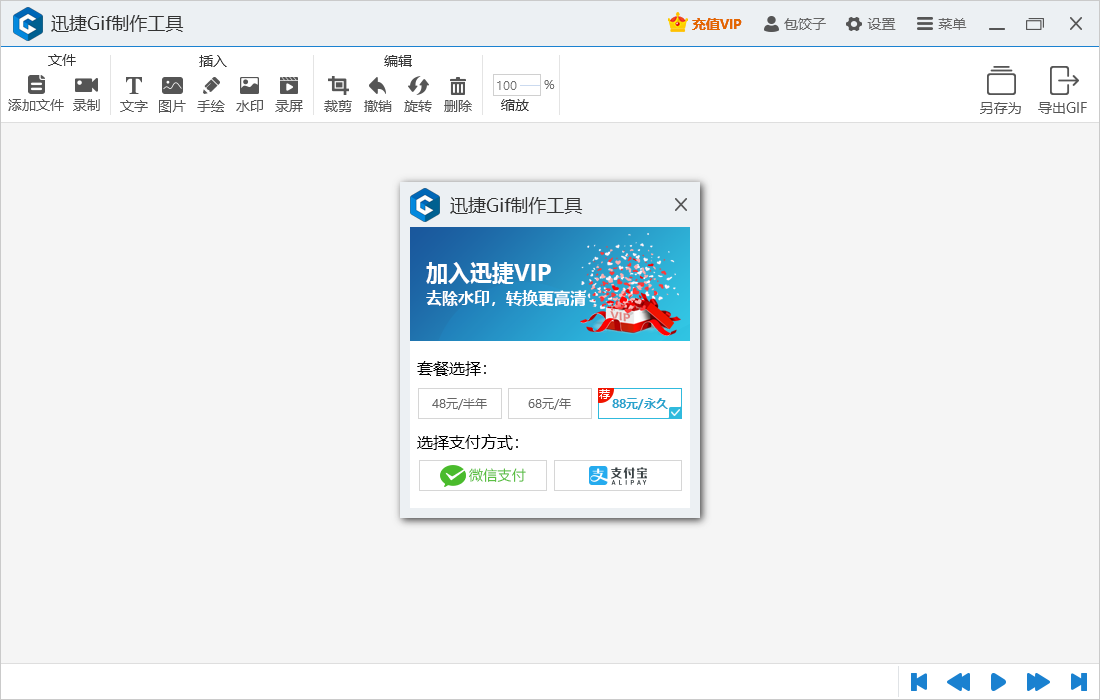Choose the 48元/半年 plan option

tap(459, 403)
